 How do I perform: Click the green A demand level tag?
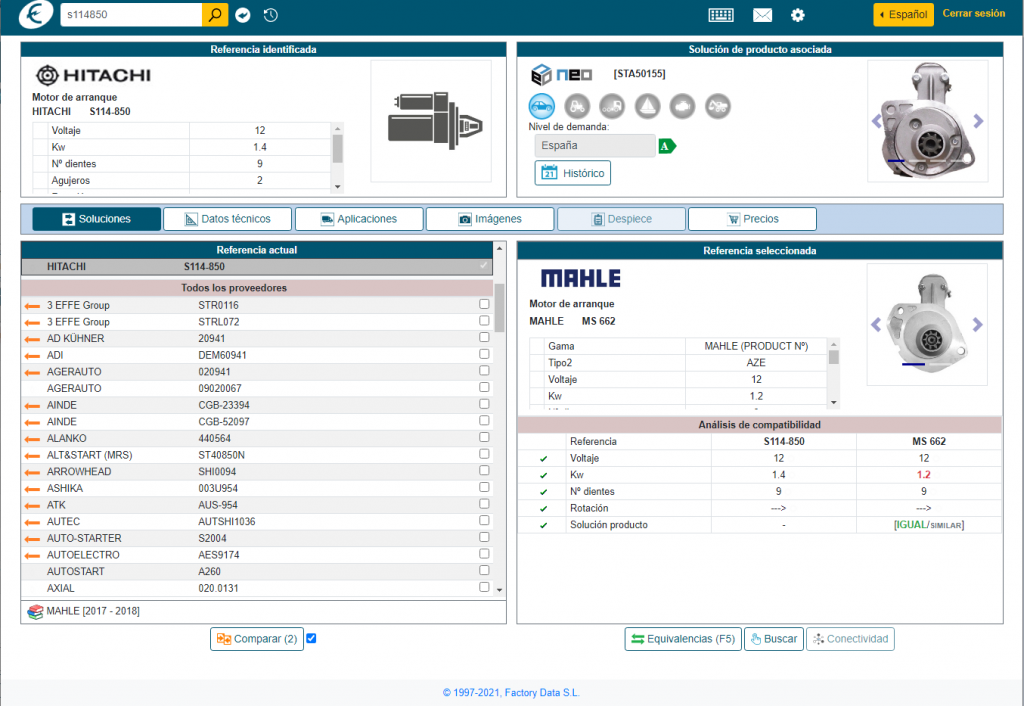click(667, 146)
